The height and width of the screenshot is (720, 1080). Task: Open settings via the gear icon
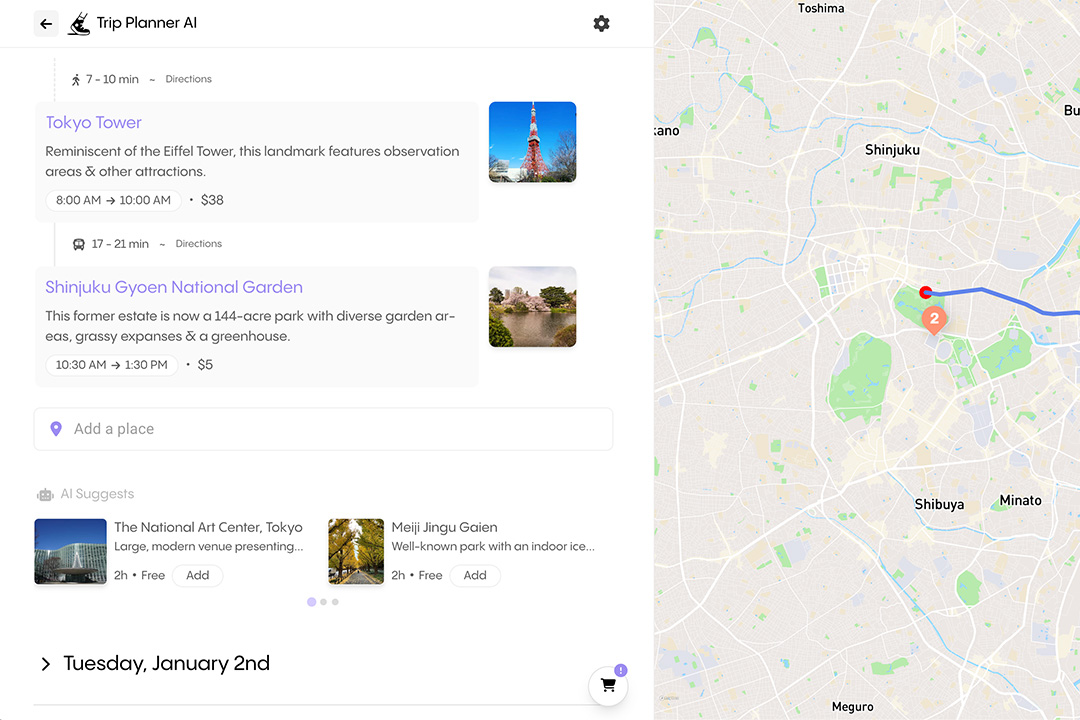(601, 23)
